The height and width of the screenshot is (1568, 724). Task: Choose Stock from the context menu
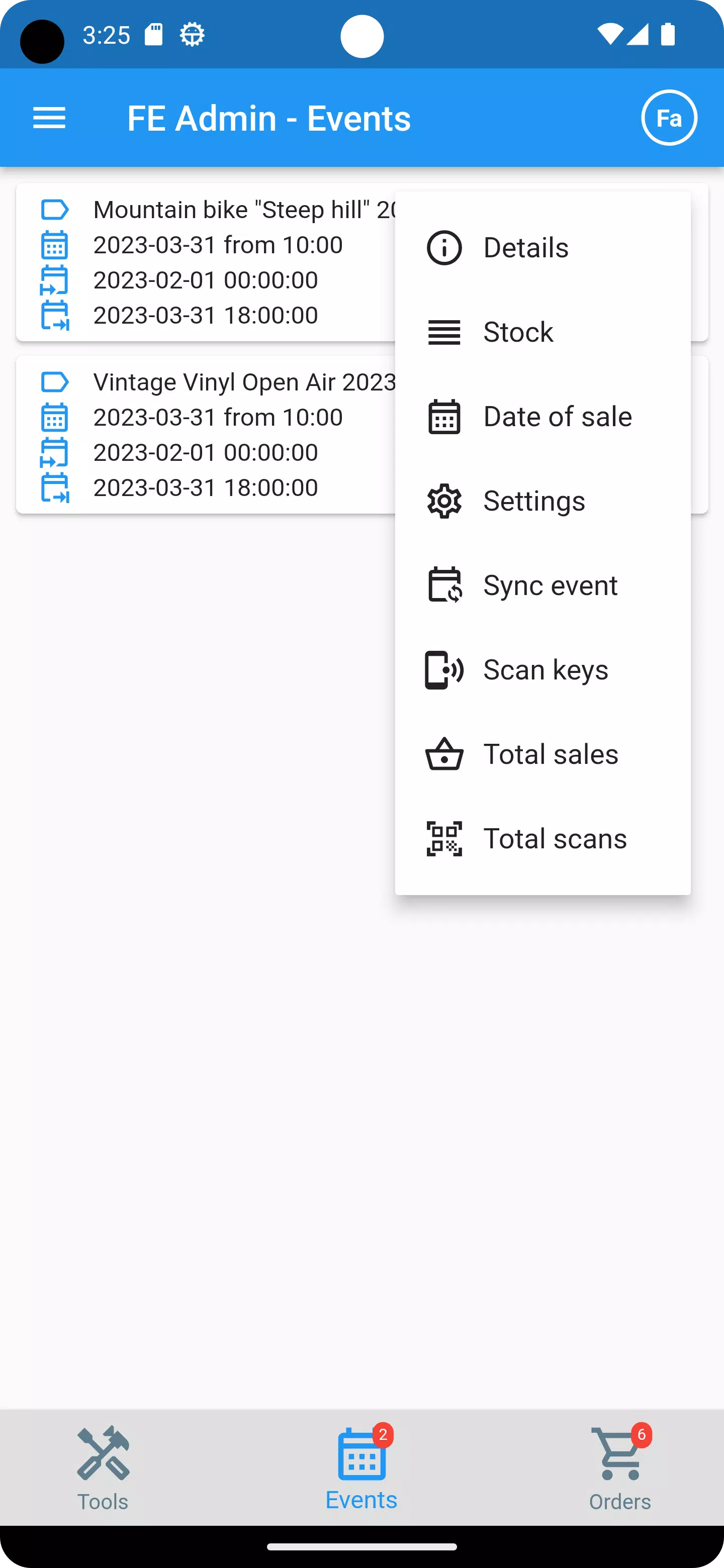pos(517,332)
